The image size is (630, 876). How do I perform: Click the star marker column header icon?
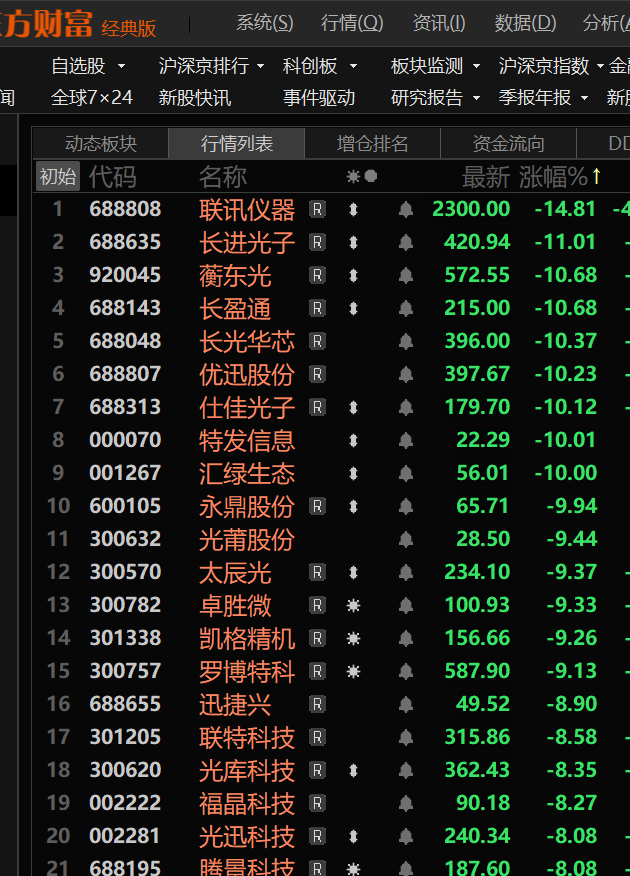coord(353,177)
